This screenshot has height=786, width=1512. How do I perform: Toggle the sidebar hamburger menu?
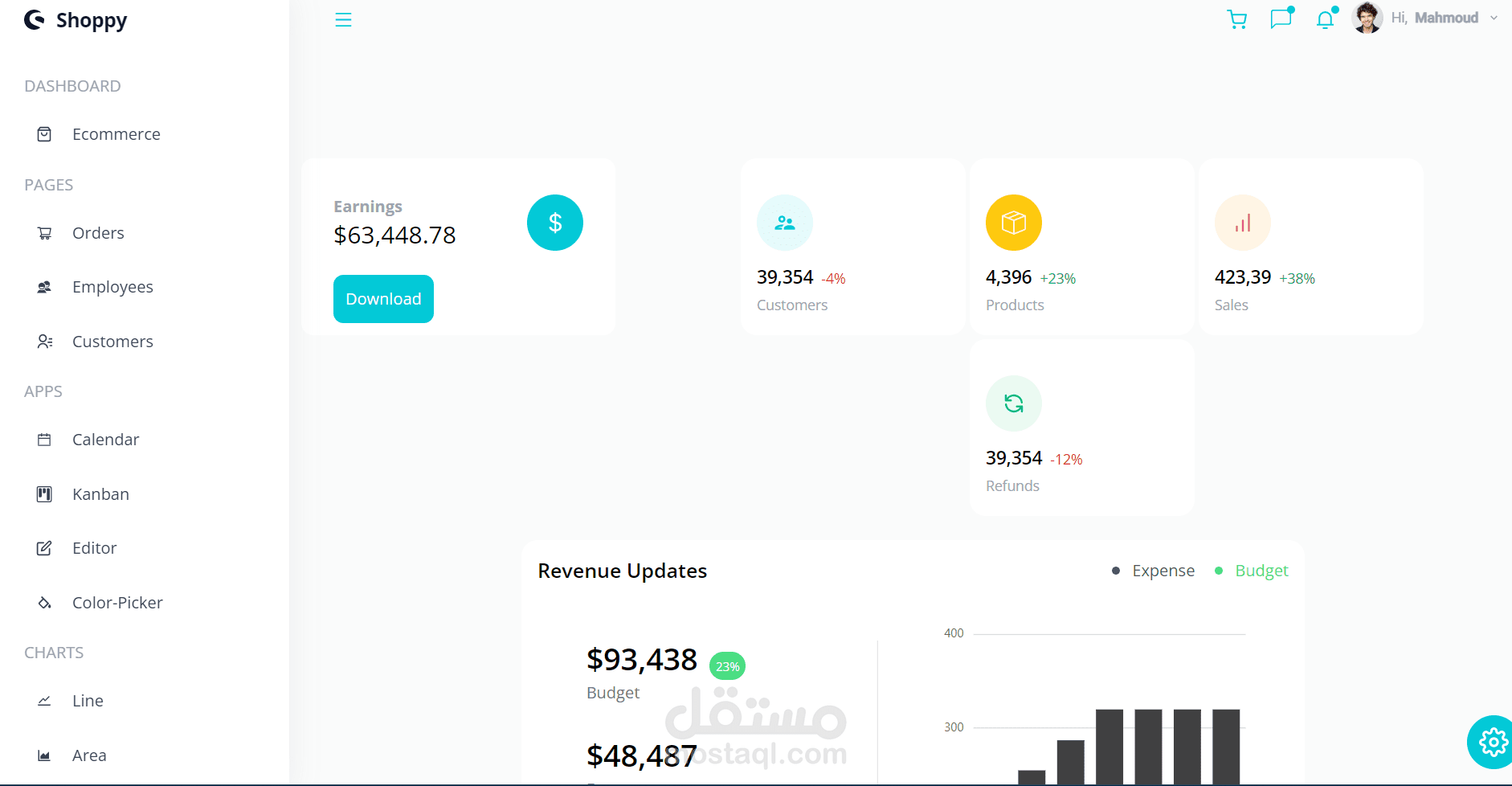[343, 20]
